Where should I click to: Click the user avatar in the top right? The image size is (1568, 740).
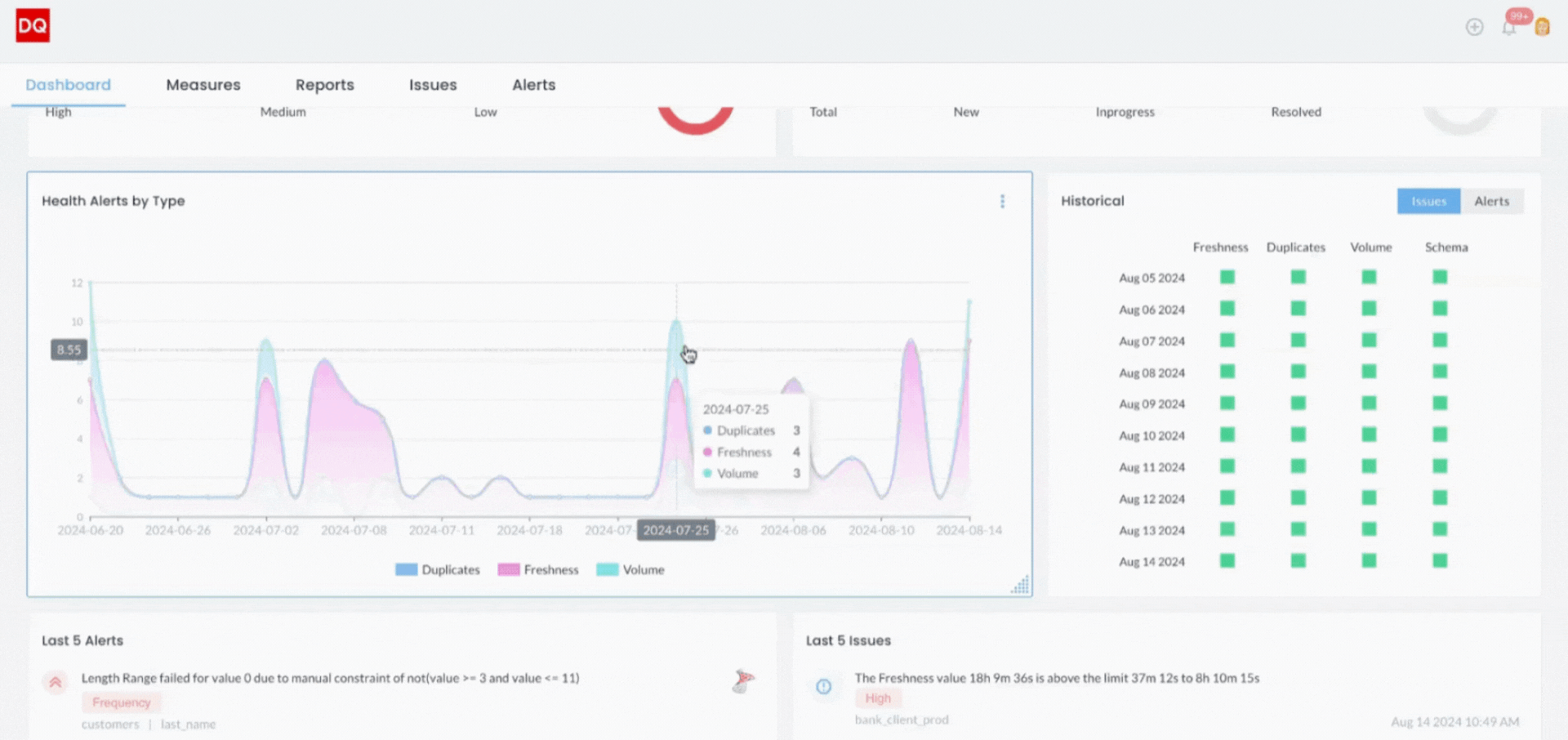tap(1542, 27)
